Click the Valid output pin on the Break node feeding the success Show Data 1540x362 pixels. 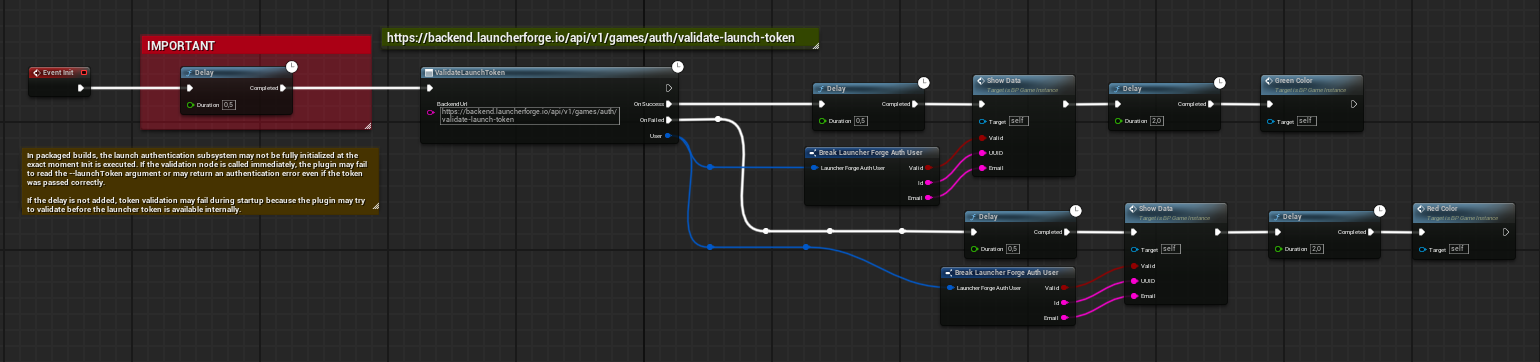(929, 168)
